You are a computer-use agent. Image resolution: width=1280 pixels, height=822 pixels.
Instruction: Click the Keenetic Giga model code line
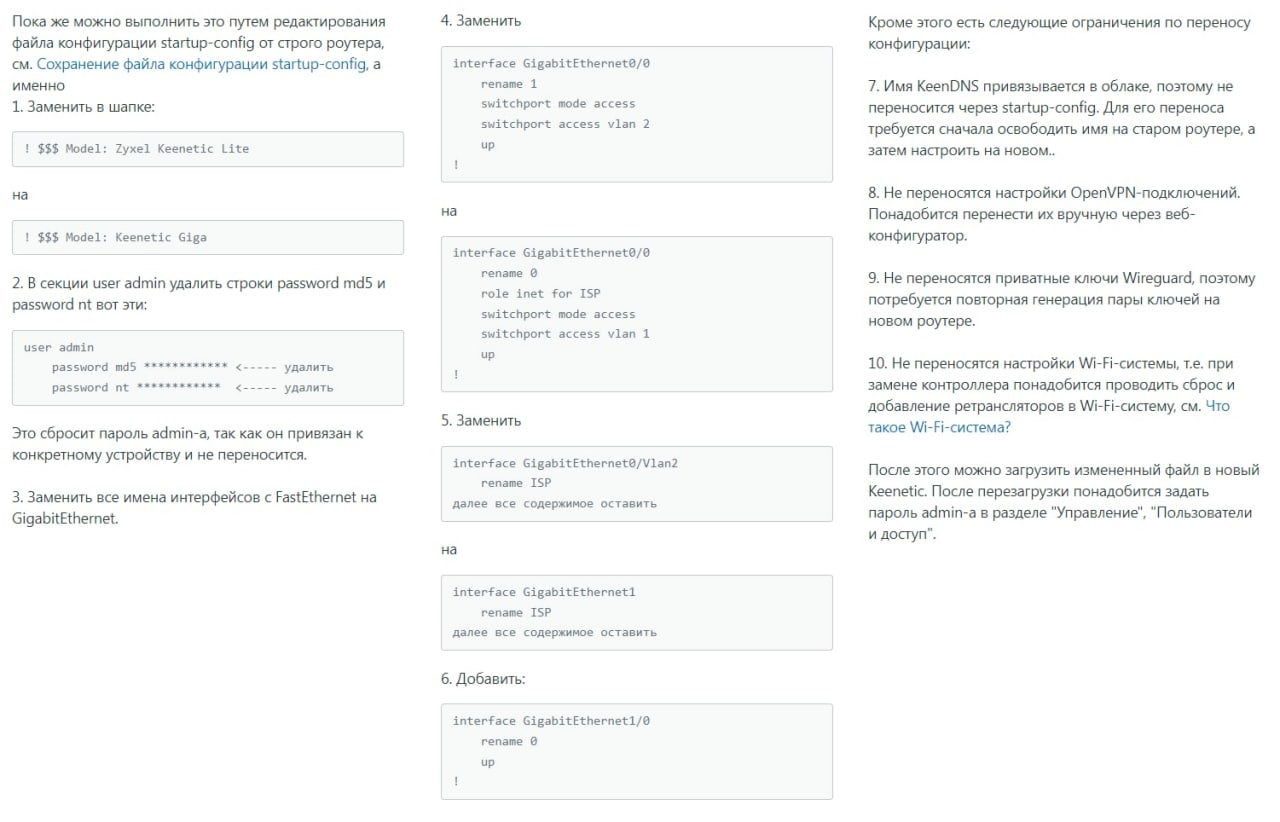point(115,238)
